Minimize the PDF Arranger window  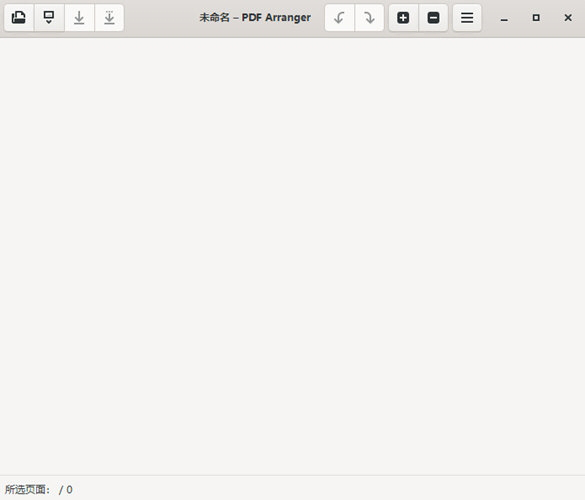(504, 18)
